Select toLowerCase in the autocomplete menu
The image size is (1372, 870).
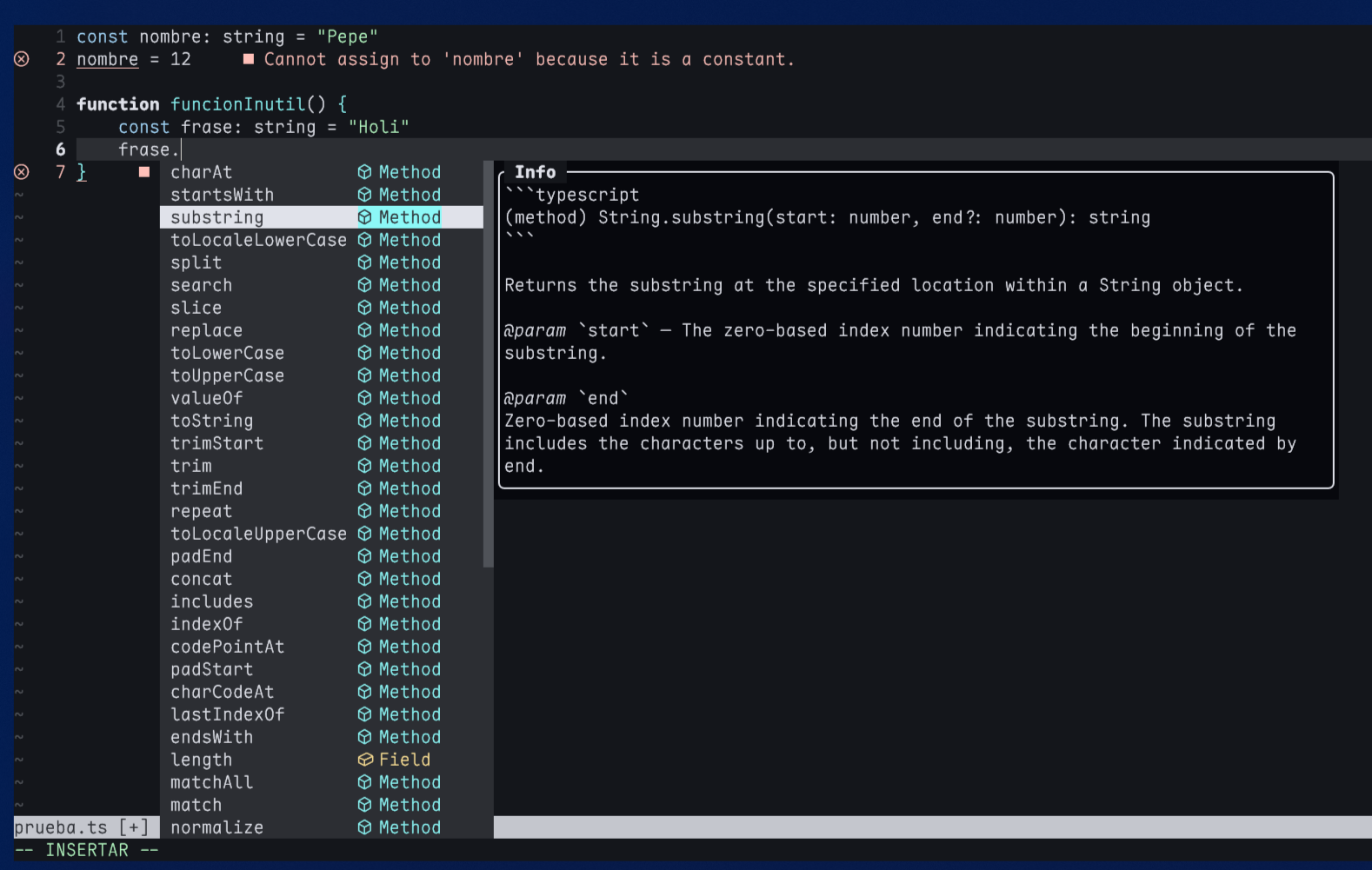click(x=227, y=353)
